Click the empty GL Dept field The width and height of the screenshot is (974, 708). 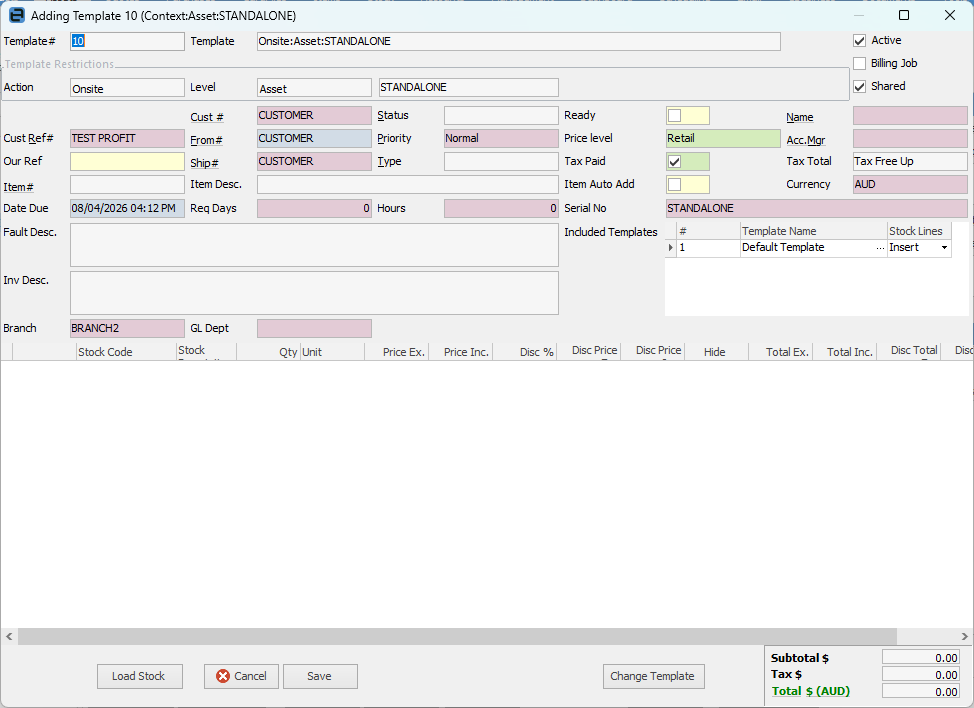314,329
